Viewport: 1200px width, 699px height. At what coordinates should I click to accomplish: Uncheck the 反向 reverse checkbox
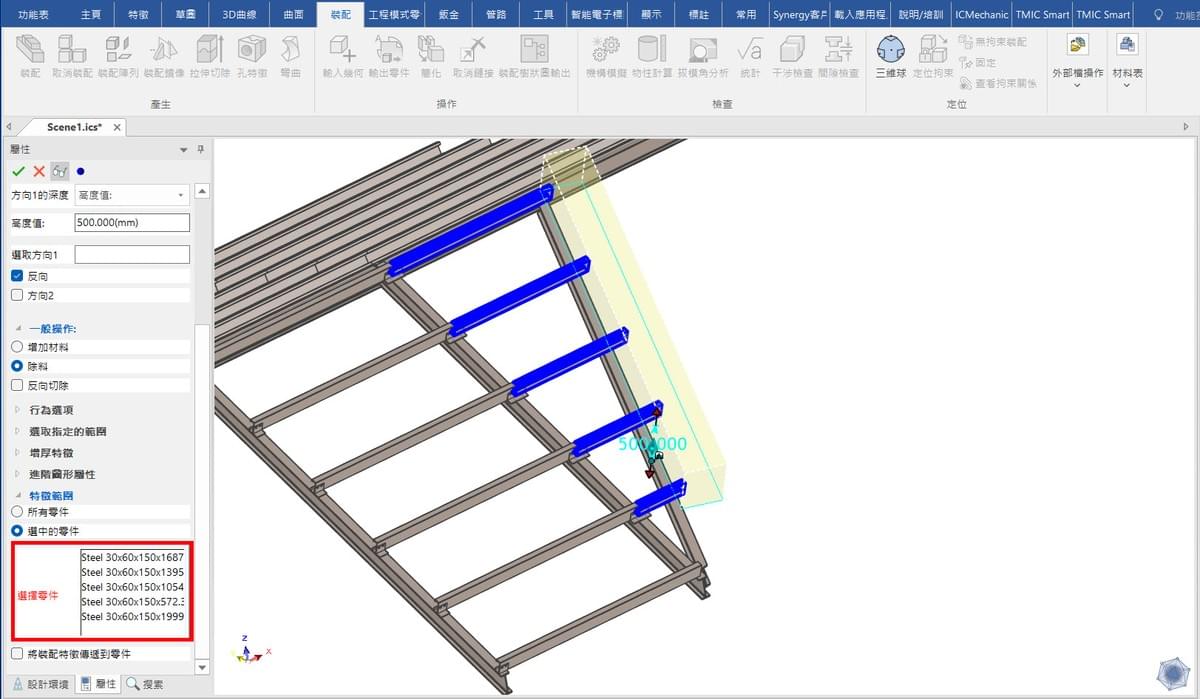[x=17, y=275]
